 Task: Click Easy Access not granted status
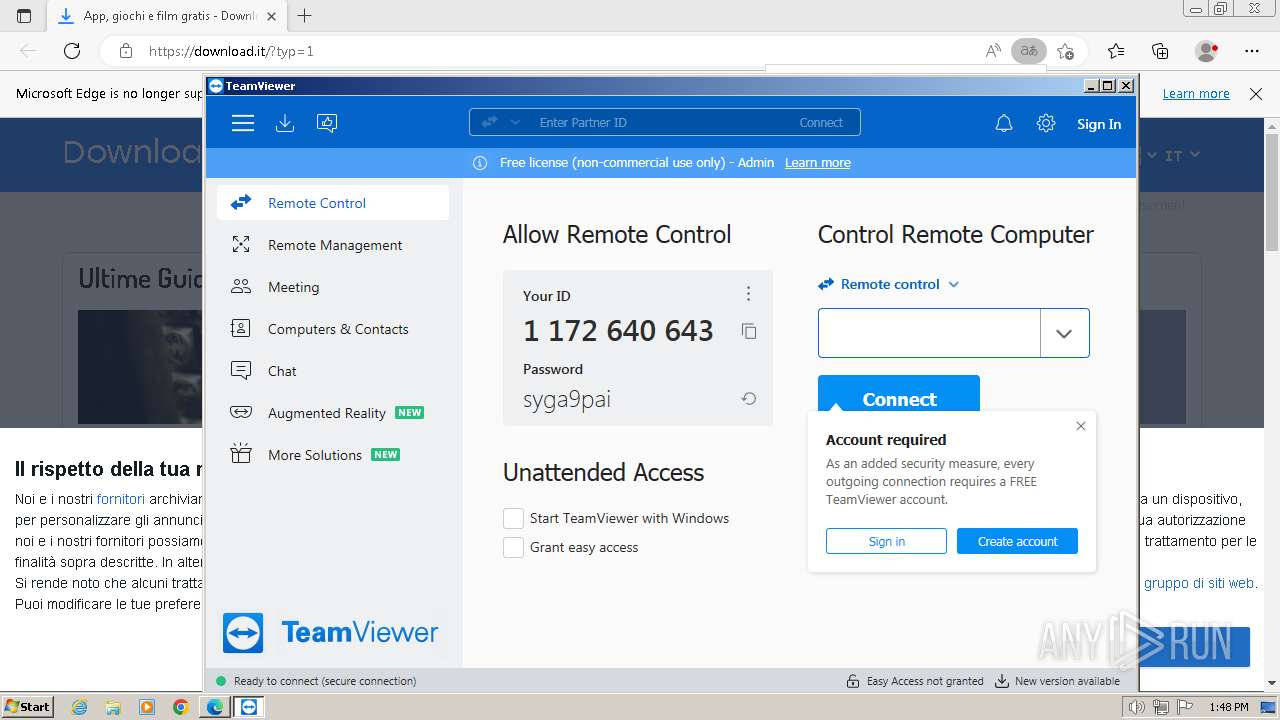[915, 681]
